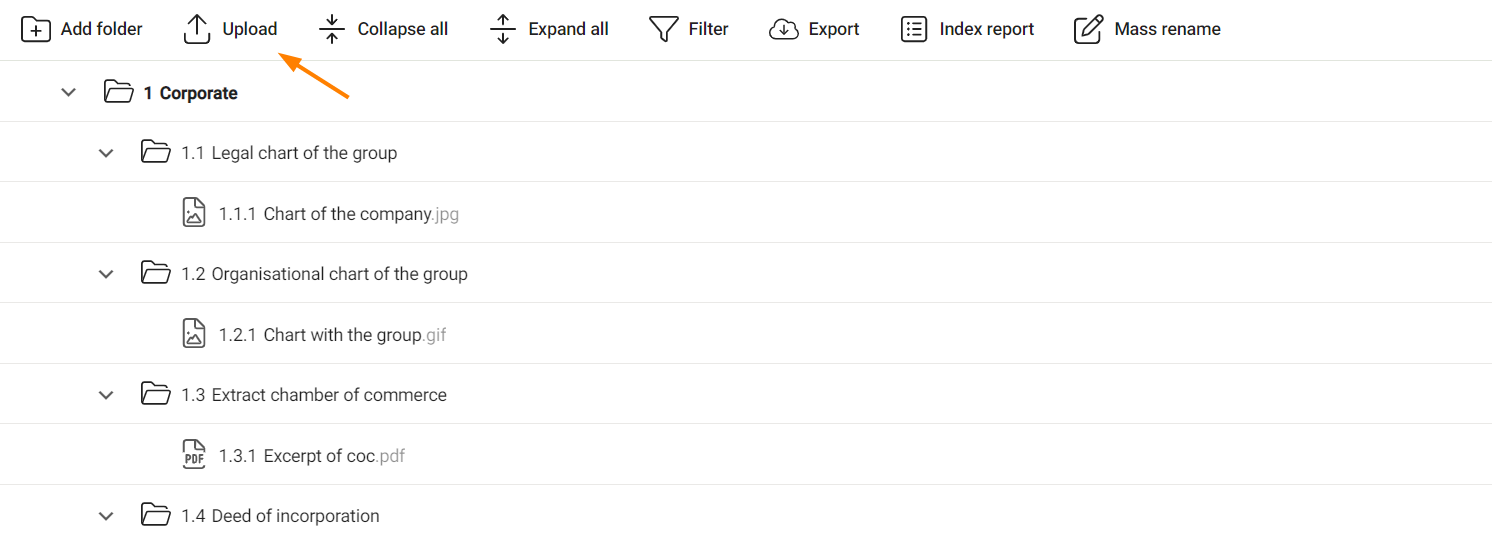The height and width of the screenshot is (544, 1492).
Task: Click the Add folder icon
Action: click(x=36, y=30)
